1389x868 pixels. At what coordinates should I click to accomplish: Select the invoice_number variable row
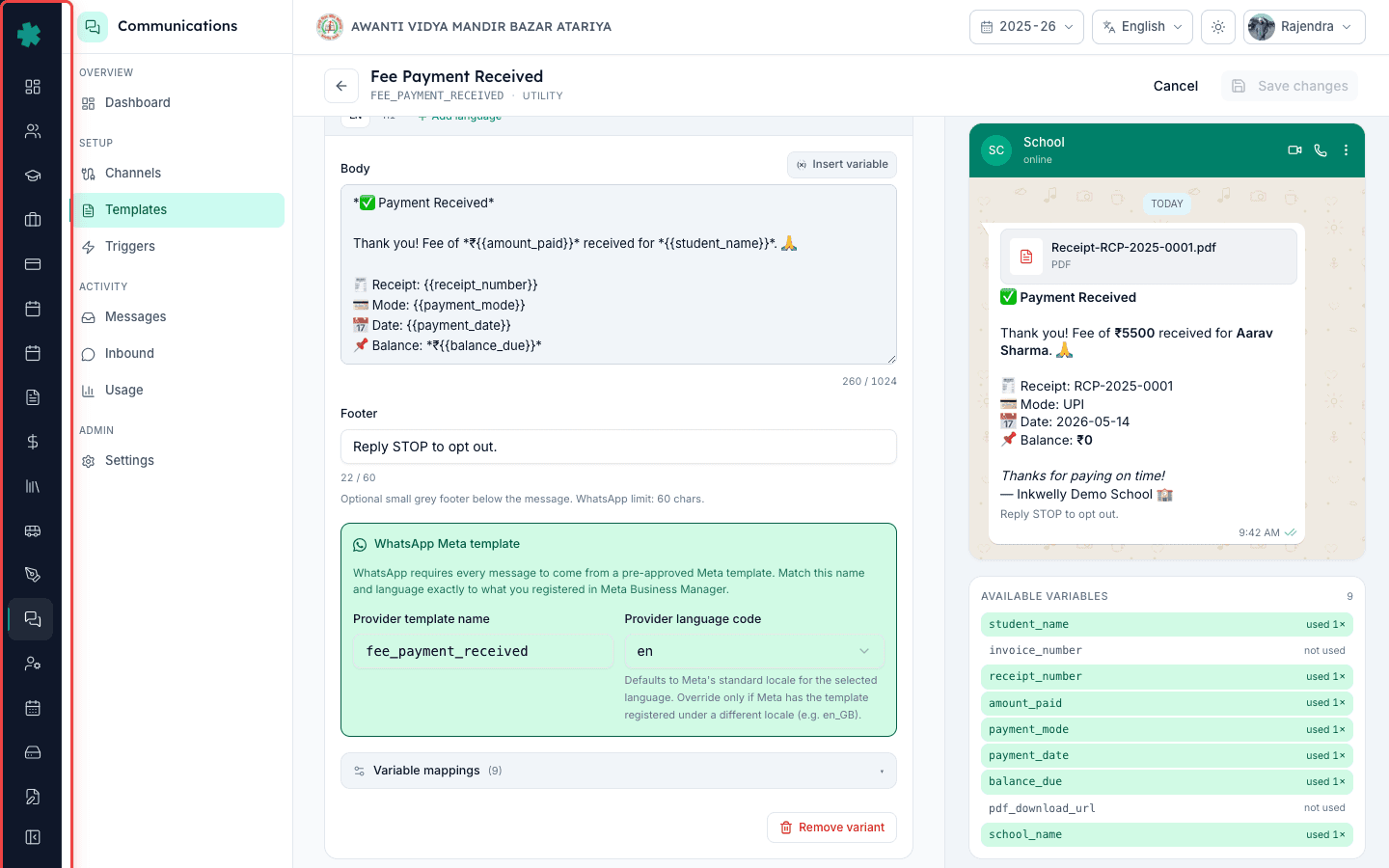pyautogui.click(x=1167, y=650)
